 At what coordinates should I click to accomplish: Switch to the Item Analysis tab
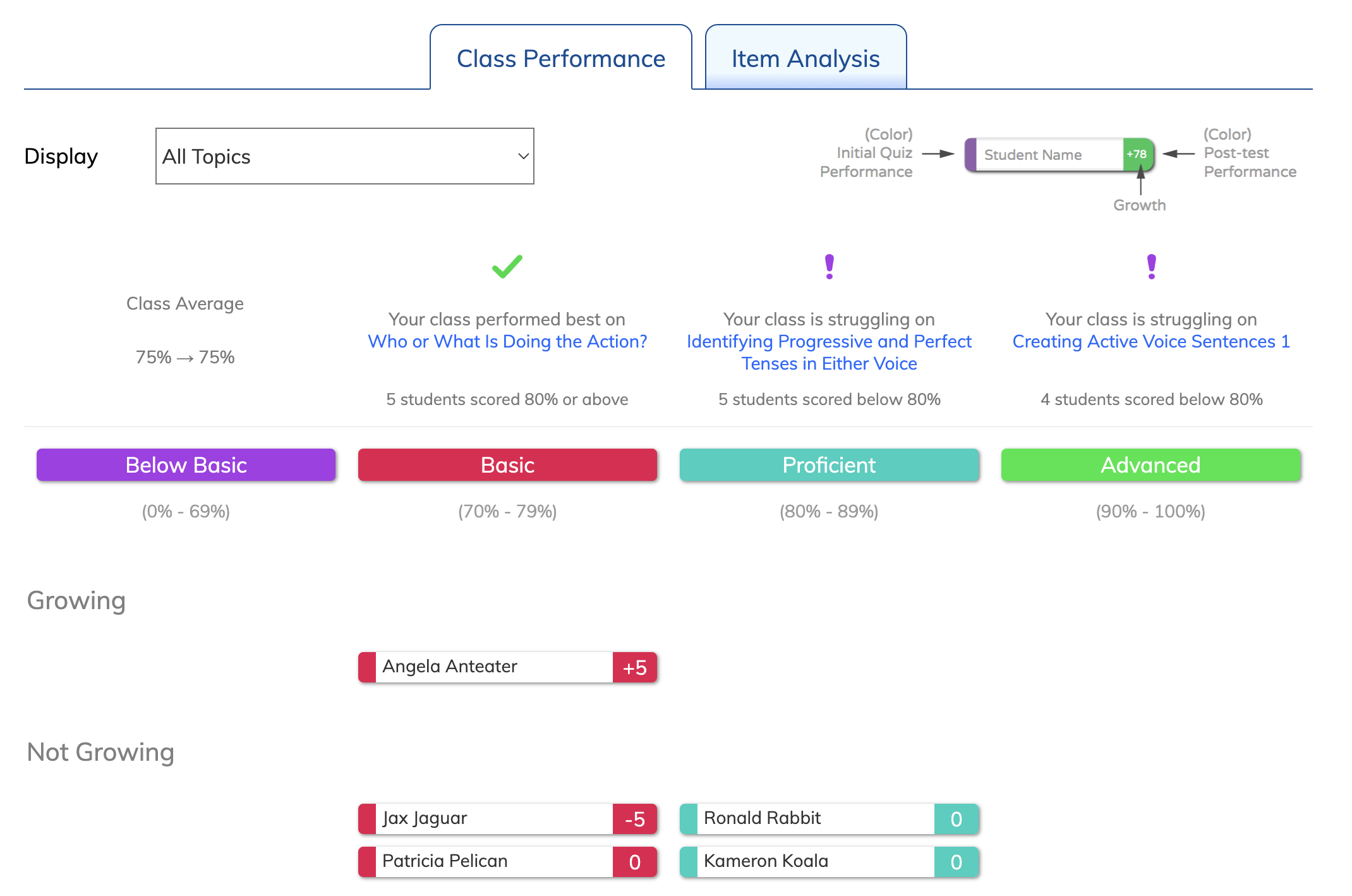pyautogui.click(x=806, y=58)
